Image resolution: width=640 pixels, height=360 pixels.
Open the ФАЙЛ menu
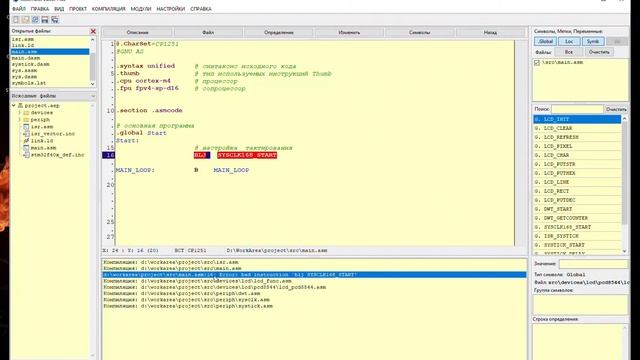(x=19, y=9)
